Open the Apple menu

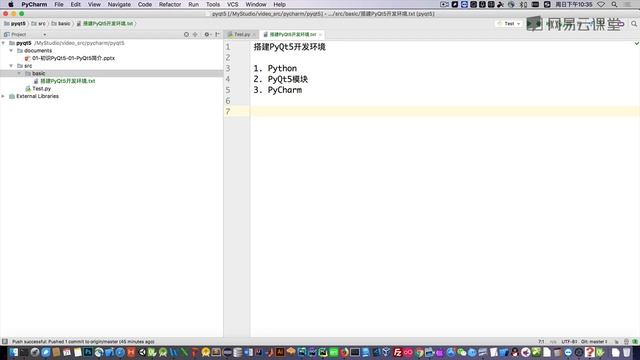tap(11, 4)
